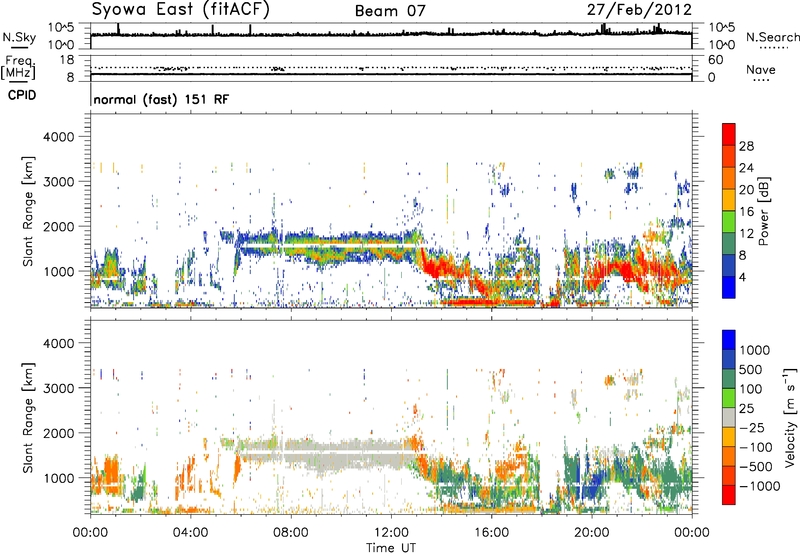Click the '08:00' time tick label

[x=290, y=533]
